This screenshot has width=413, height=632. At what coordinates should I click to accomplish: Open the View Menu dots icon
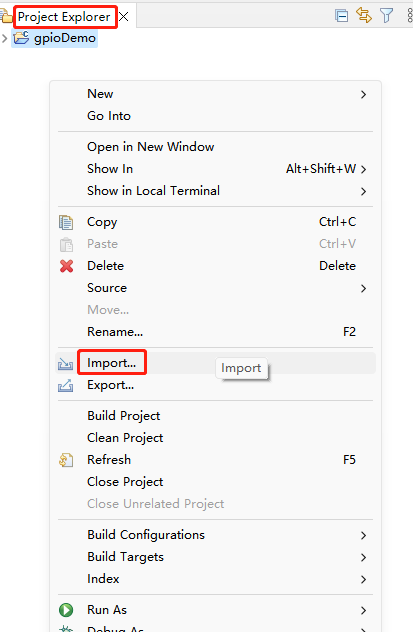pos(410,16)
